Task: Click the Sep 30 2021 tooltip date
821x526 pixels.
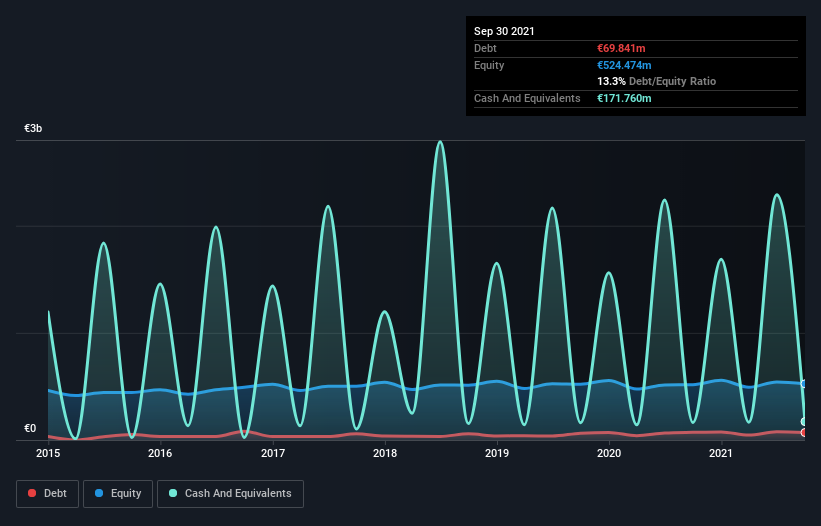Action: [x=504, y=31]
